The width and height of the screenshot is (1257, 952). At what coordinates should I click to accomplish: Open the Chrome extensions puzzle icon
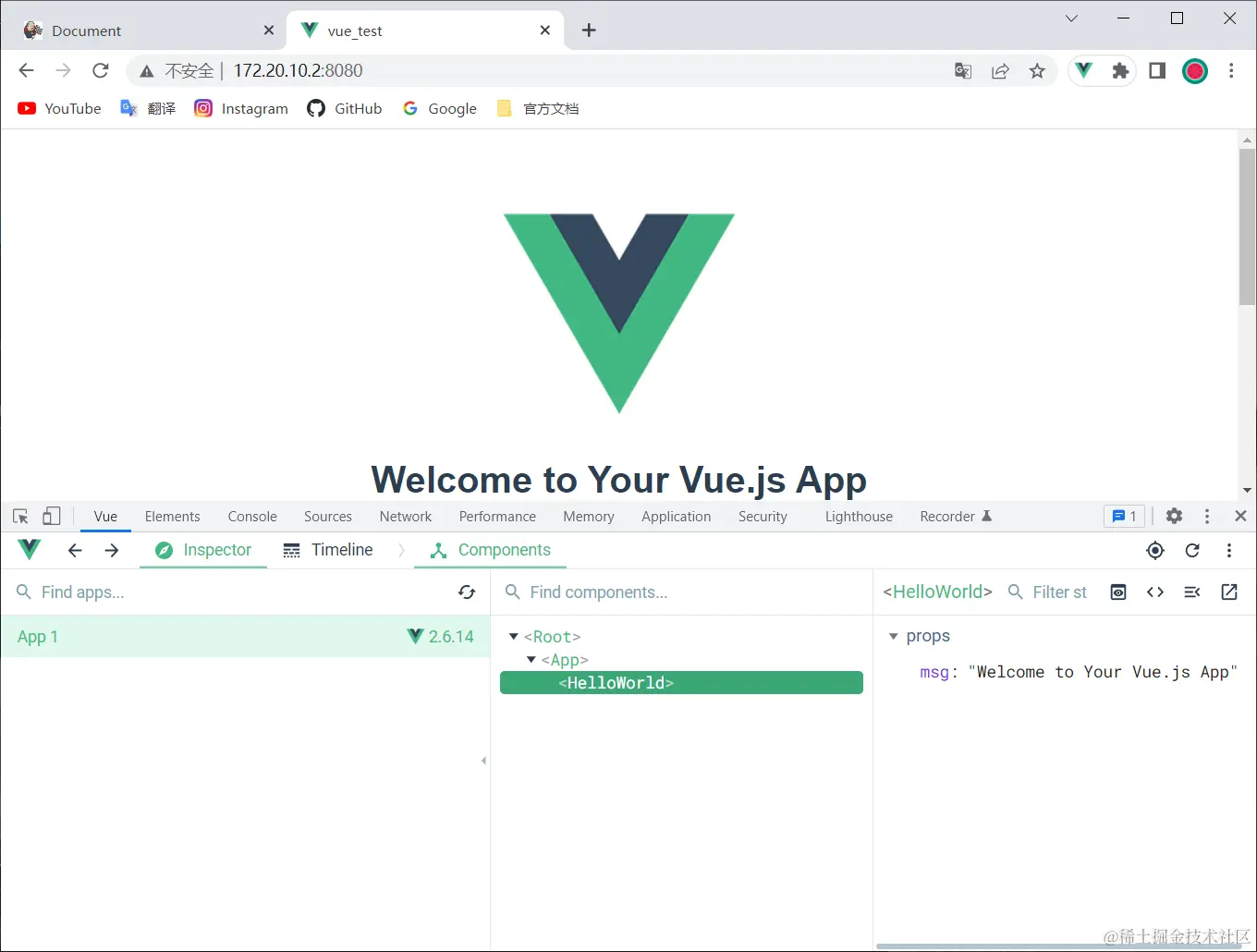[1120, 70]
